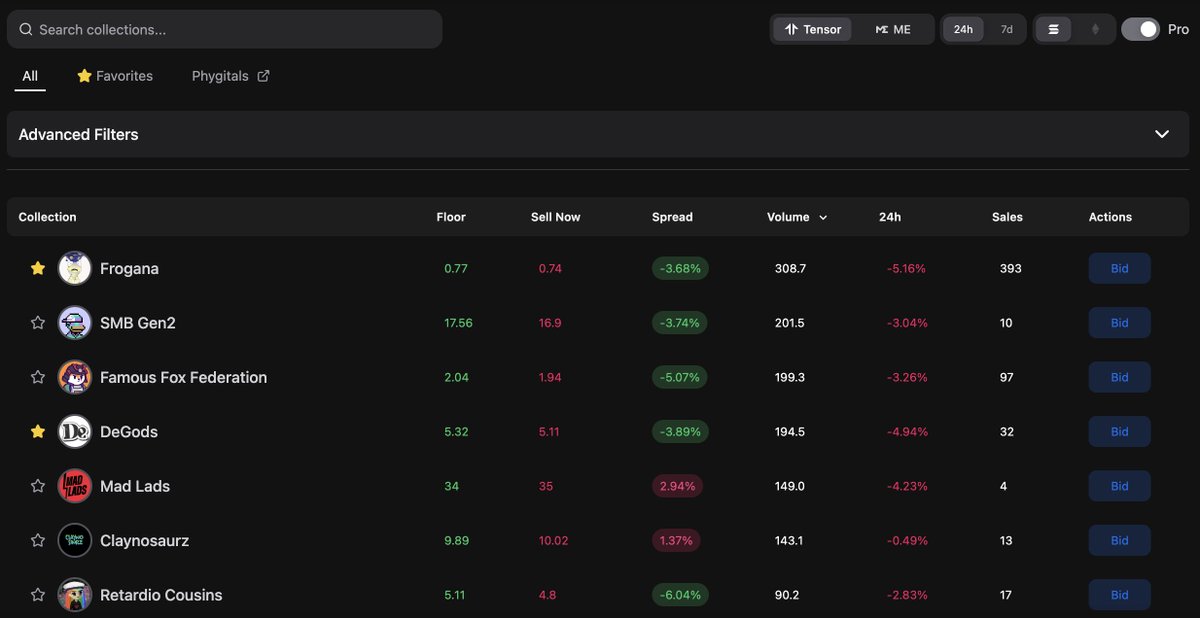Image resolution: width=1200 pixels, height=618 pixels.
Task: Click the Claynosaurz logo avatar
Action: coord(75,540)
